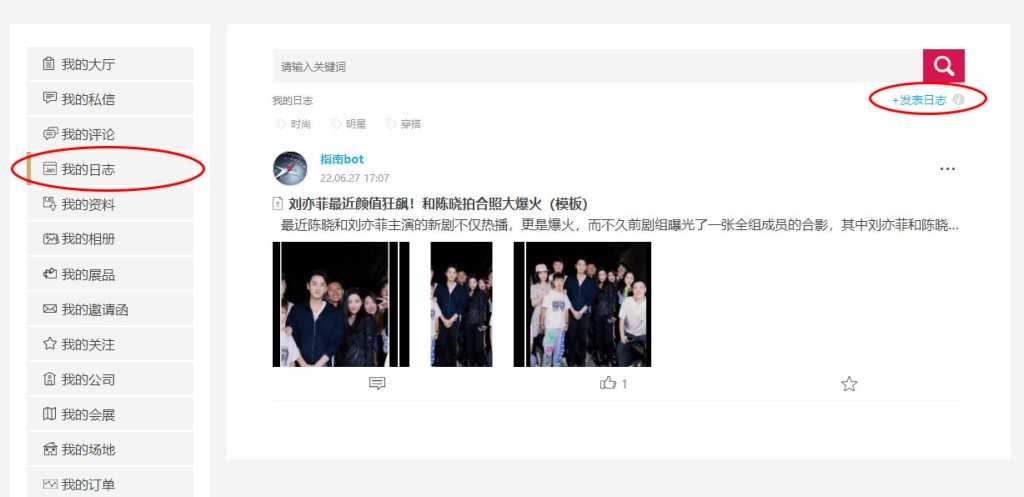Like the post with thumbs-up icon
Image resolution: width=1024 pixels, height=497 pixels.
pyautogui.click(x=608, y=383)
